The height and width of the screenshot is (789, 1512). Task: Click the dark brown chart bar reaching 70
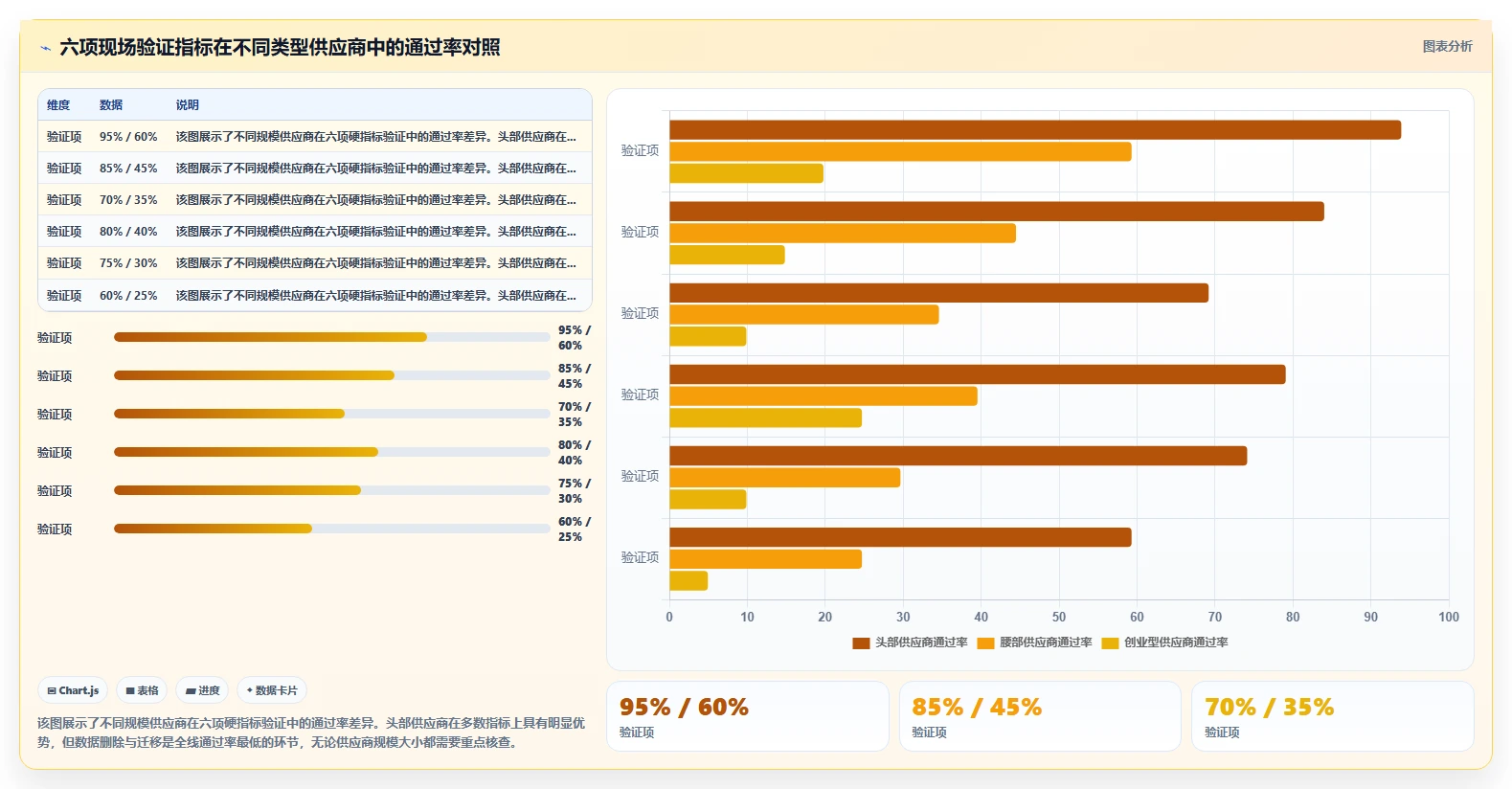[938, 293]
